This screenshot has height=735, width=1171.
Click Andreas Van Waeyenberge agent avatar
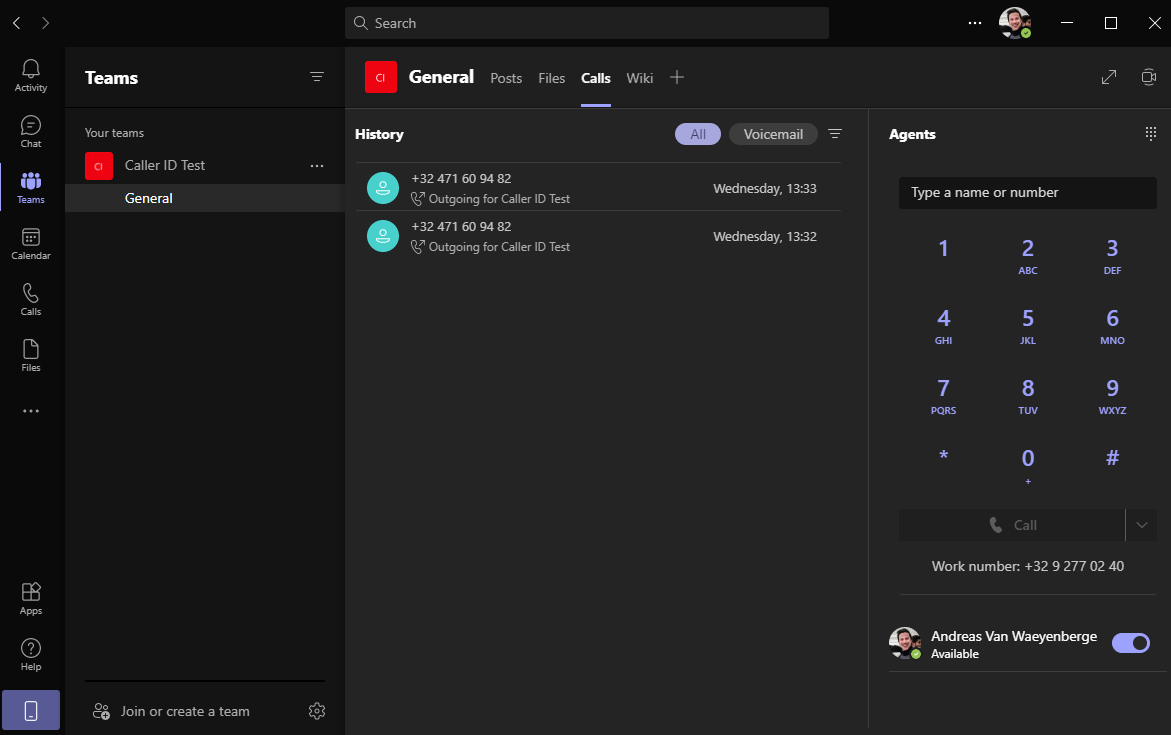(904, 643)
